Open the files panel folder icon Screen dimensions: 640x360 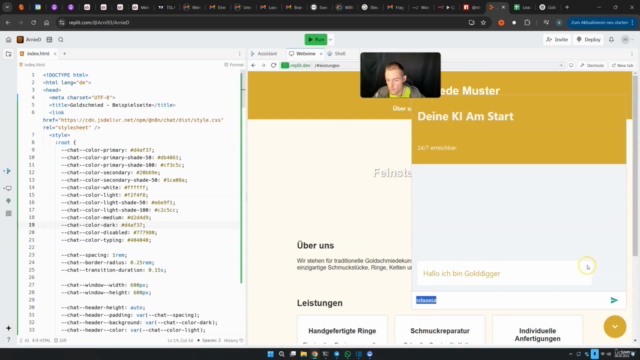pos(9,54)
